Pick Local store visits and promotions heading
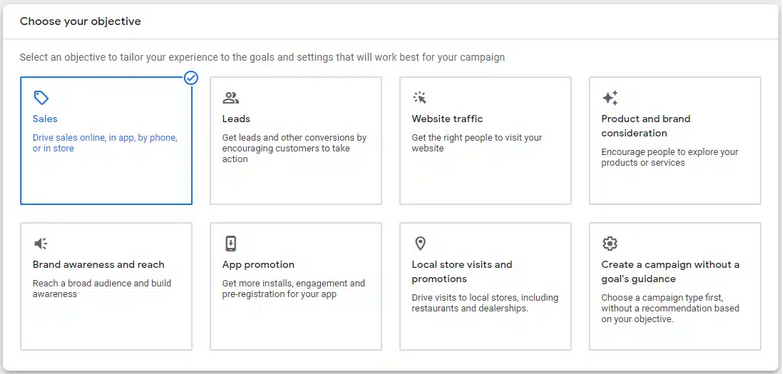This screenshot has height=374, width=783. tap(462, 272)
